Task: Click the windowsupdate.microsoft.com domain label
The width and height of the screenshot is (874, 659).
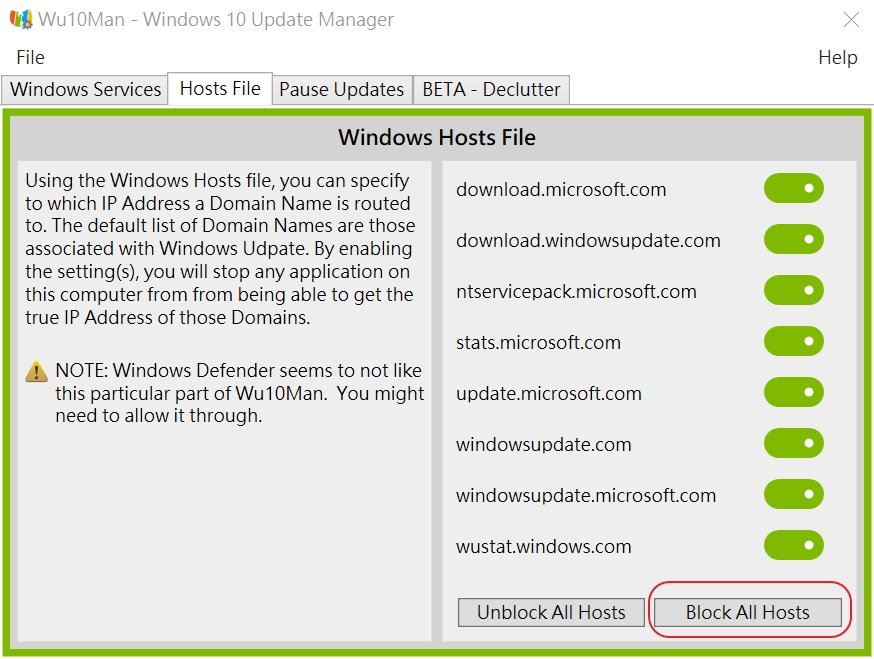Action: coord(586,496)
